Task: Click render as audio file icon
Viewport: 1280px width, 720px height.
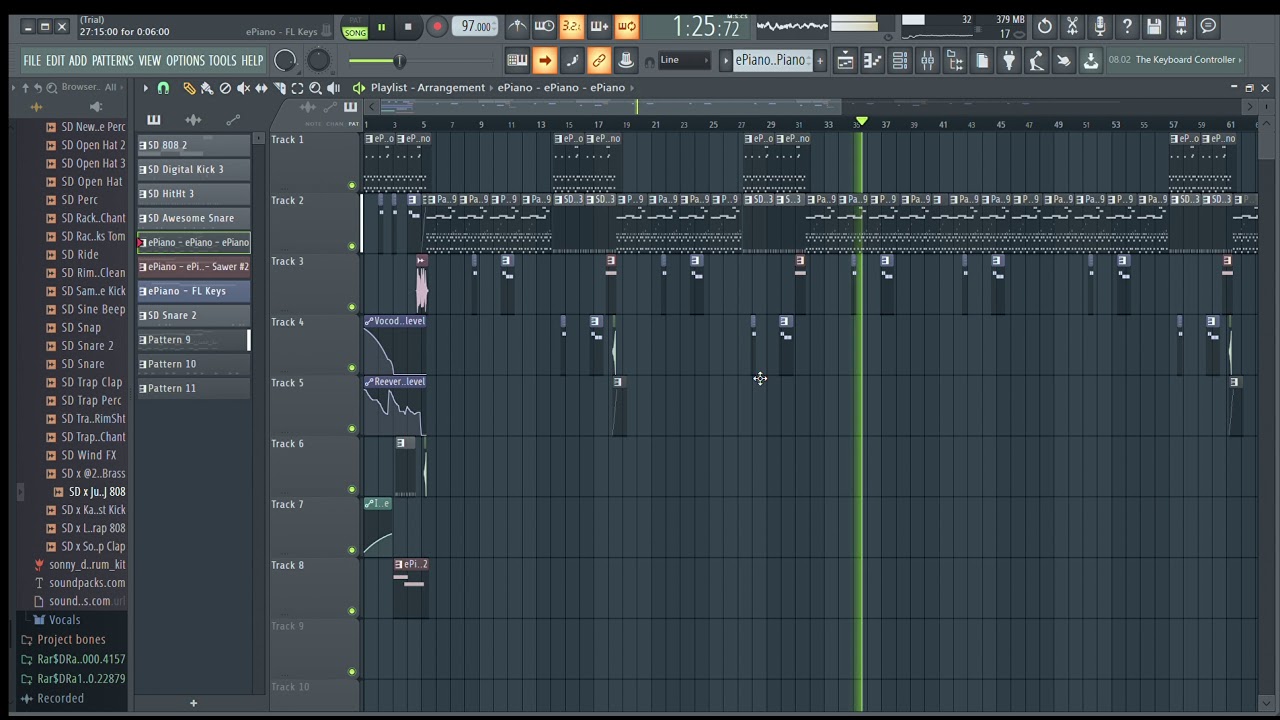Action: pos(1181,27)
